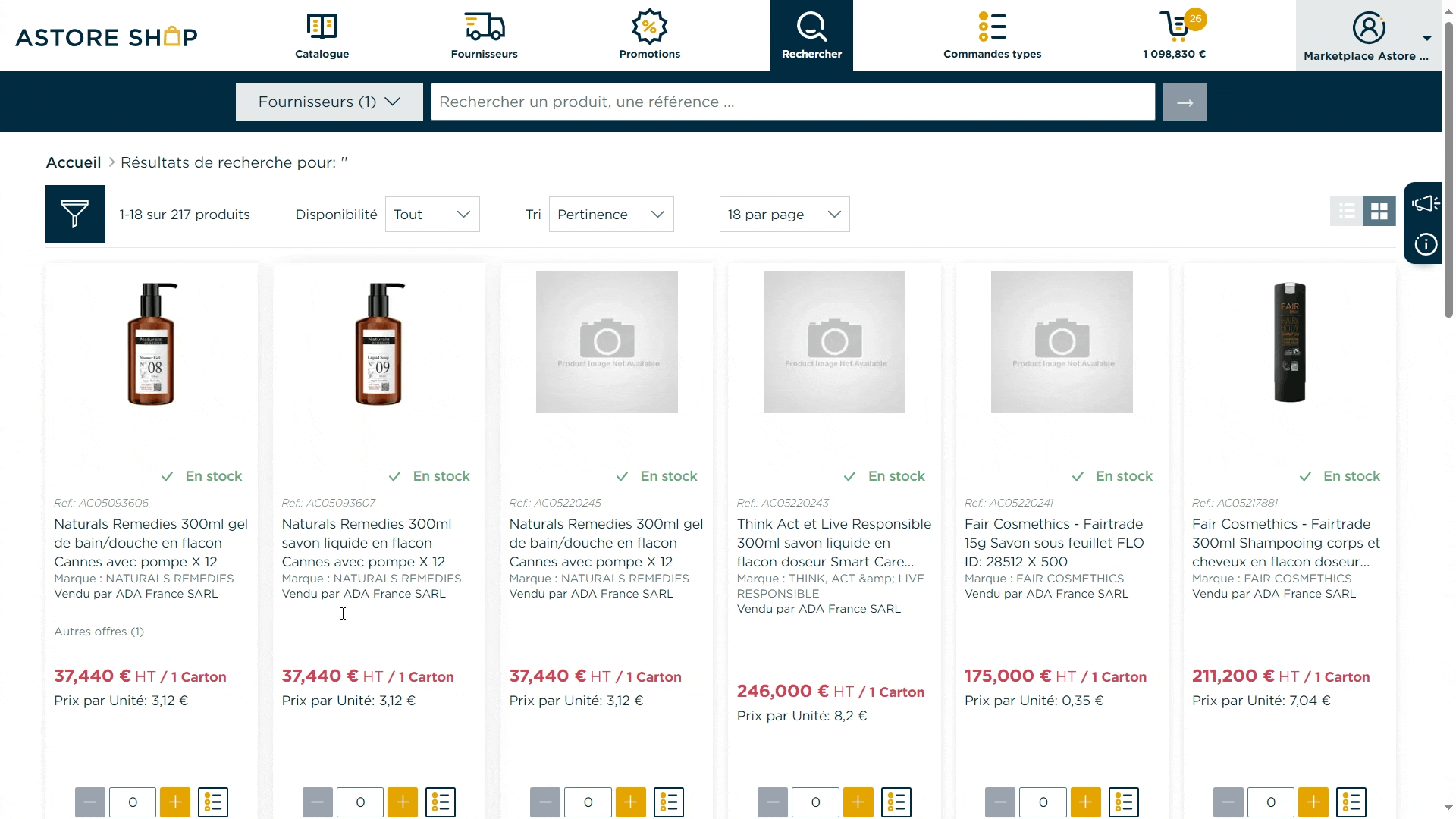
Task: Open Marketplace Astore account menu
Action: pos(1368,36)
